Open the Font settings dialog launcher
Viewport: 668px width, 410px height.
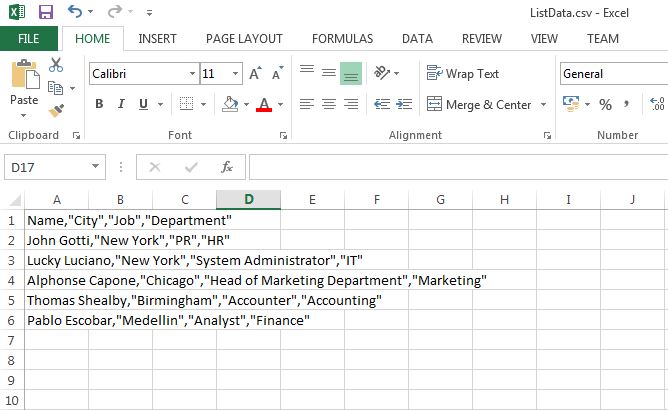283,136
